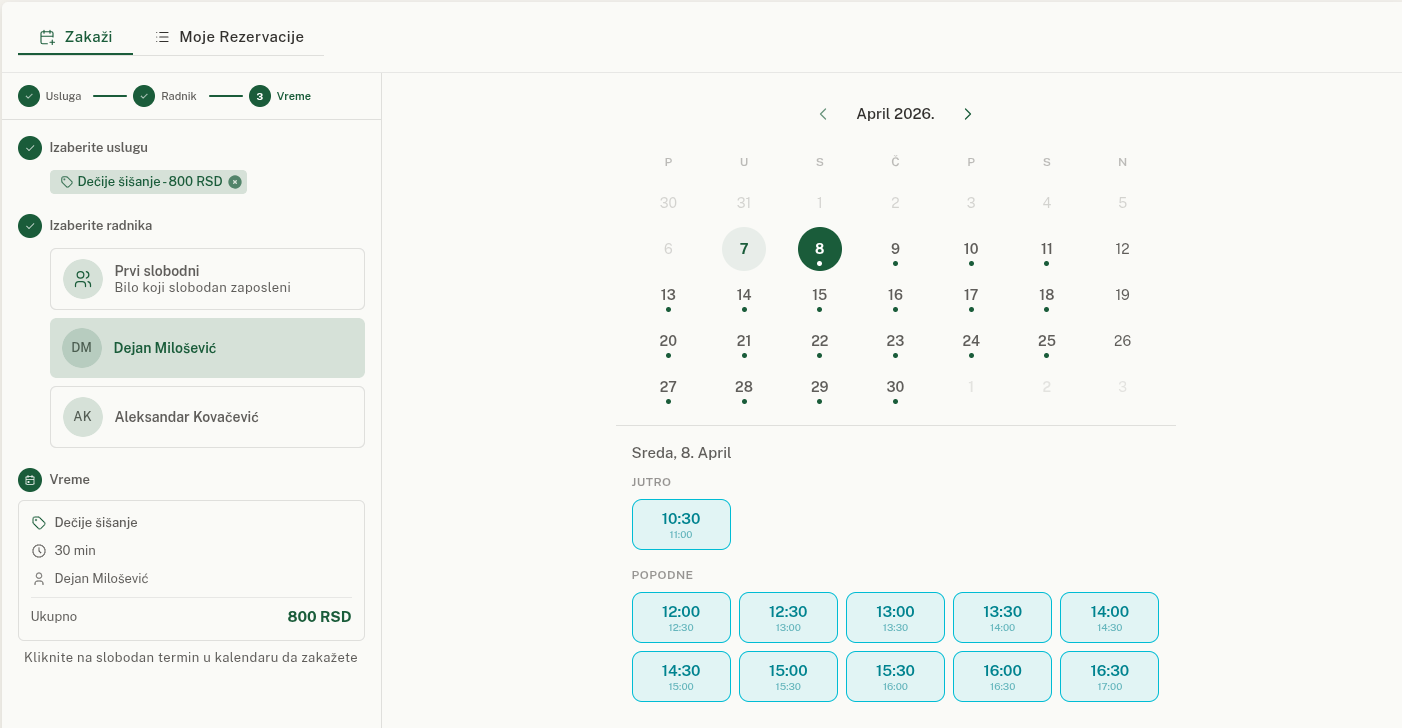Image resolution: width=1402 pixels, height=728 pixels.
Task: Click the Prvi slobodni group icon
Action: tap(82, 279)
